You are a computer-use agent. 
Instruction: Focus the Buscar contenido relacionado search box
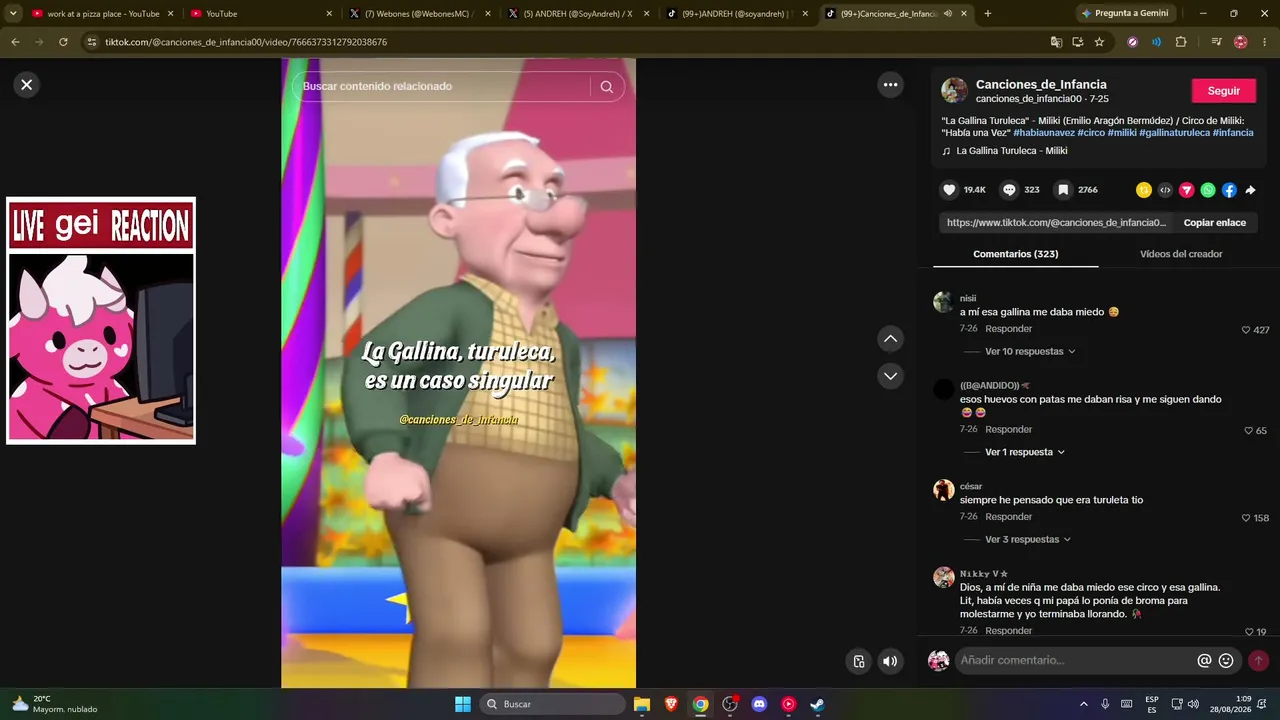coord(445,86)
